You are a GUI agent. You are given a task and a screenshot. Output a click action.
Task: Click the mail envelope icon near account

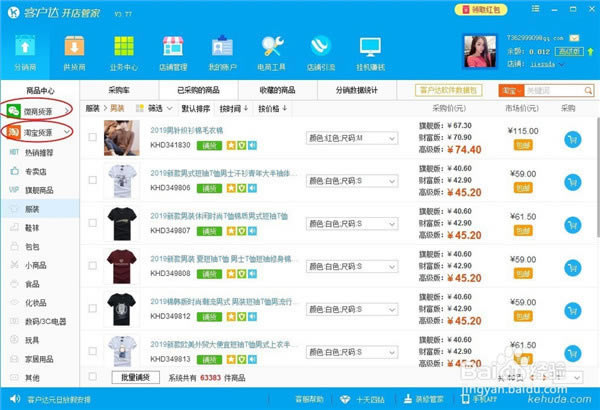(x=574, y=38)
